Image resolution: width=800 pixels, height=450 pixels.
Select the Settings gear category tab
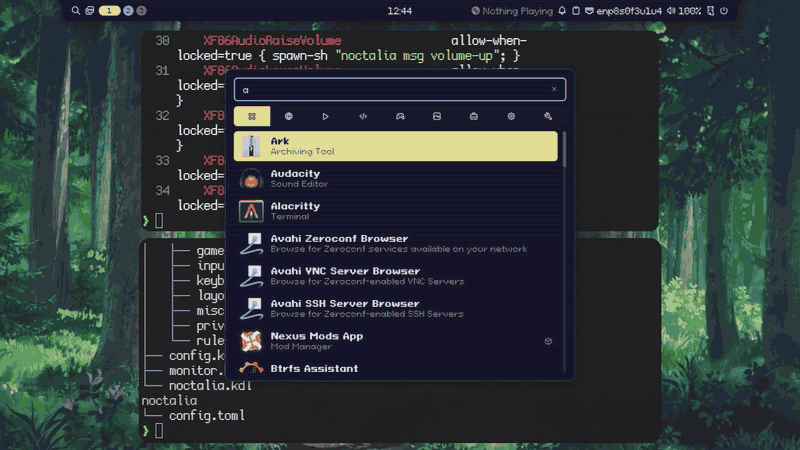(x=511, y=116)
